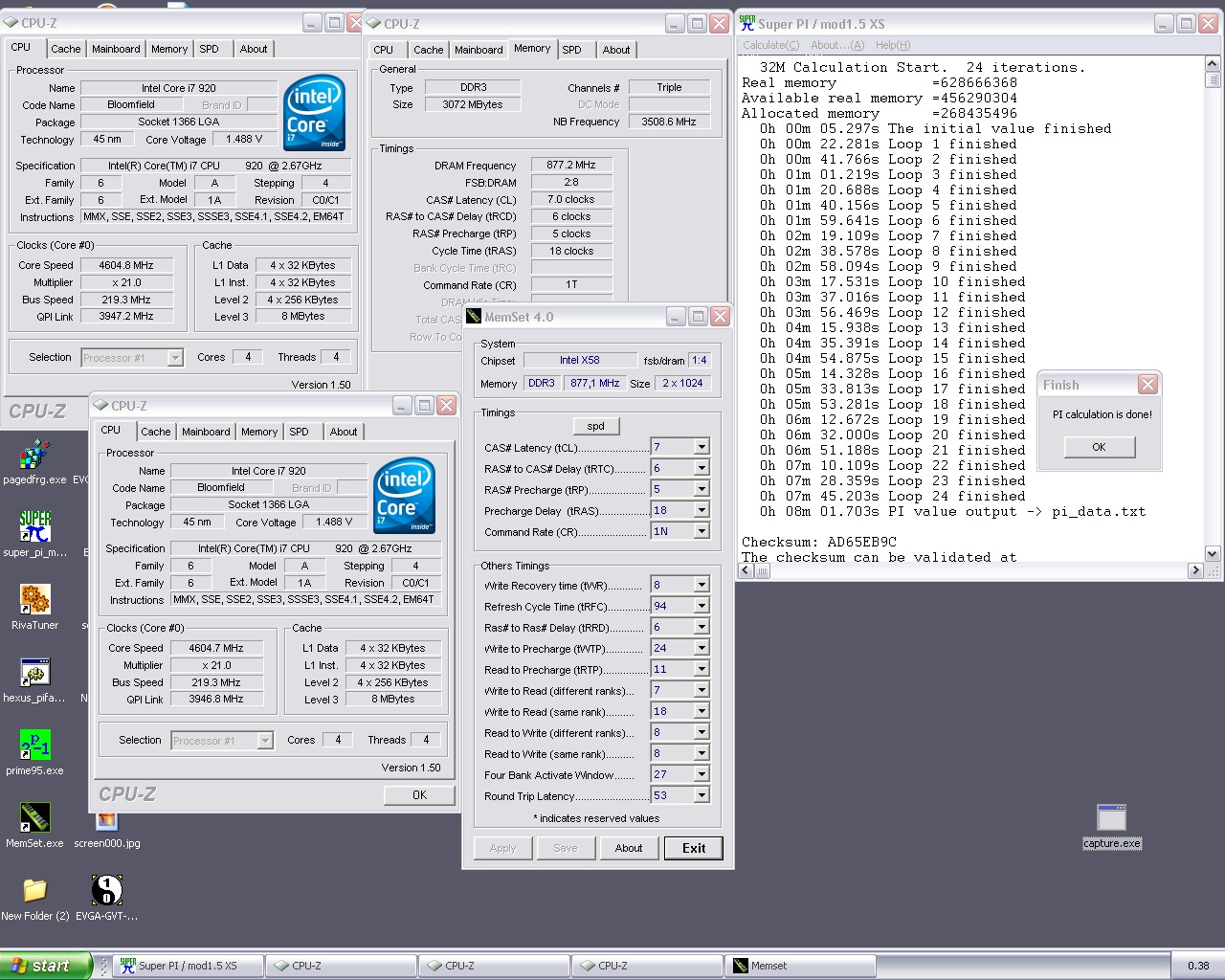Click the Save button in MemSet
The height and width of the screenshot is (980, 1225).
(566, 848)
